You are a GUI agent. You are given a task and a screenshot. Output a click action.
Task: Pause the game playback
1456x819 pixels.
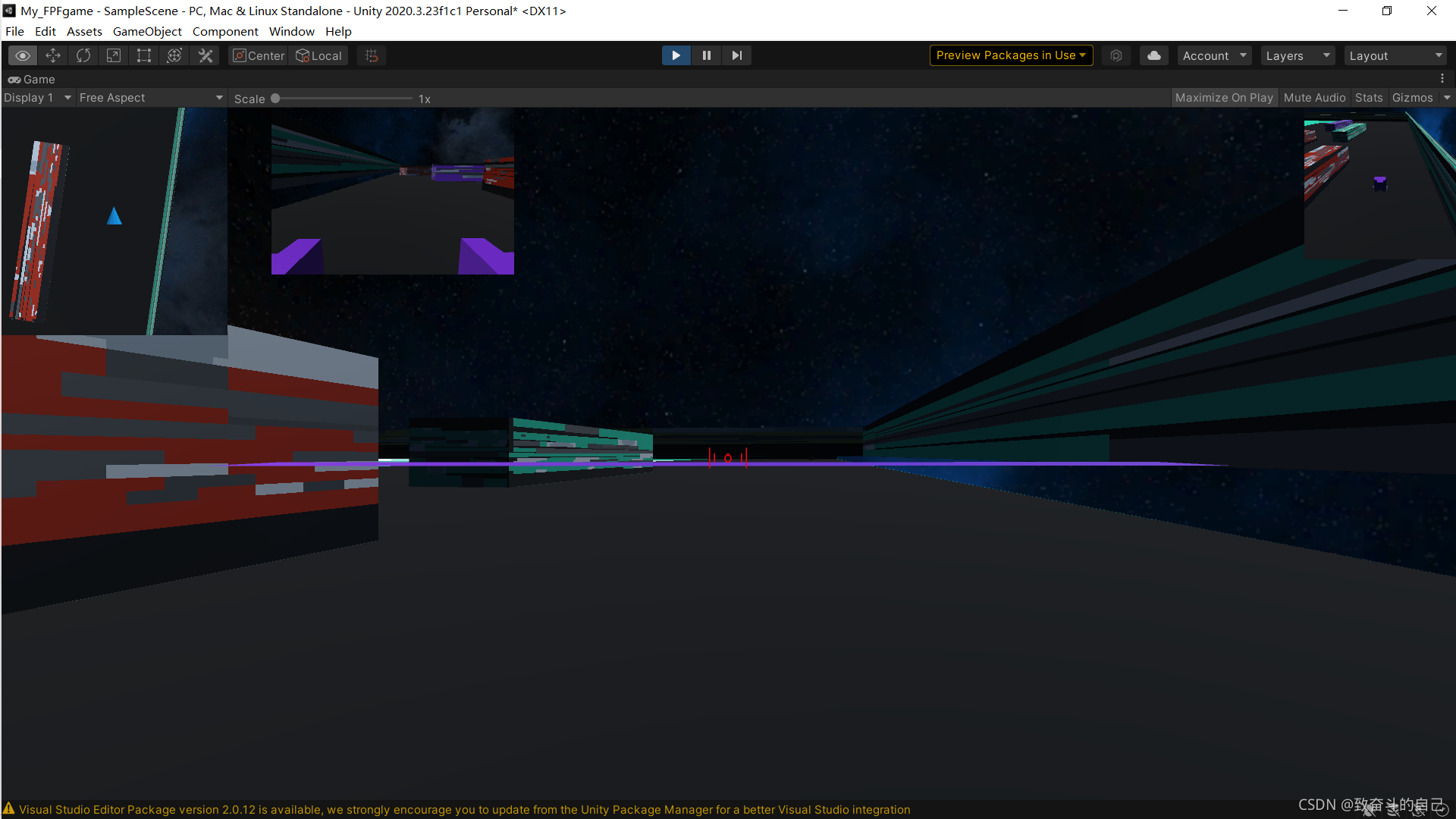[x=706, y=55]
